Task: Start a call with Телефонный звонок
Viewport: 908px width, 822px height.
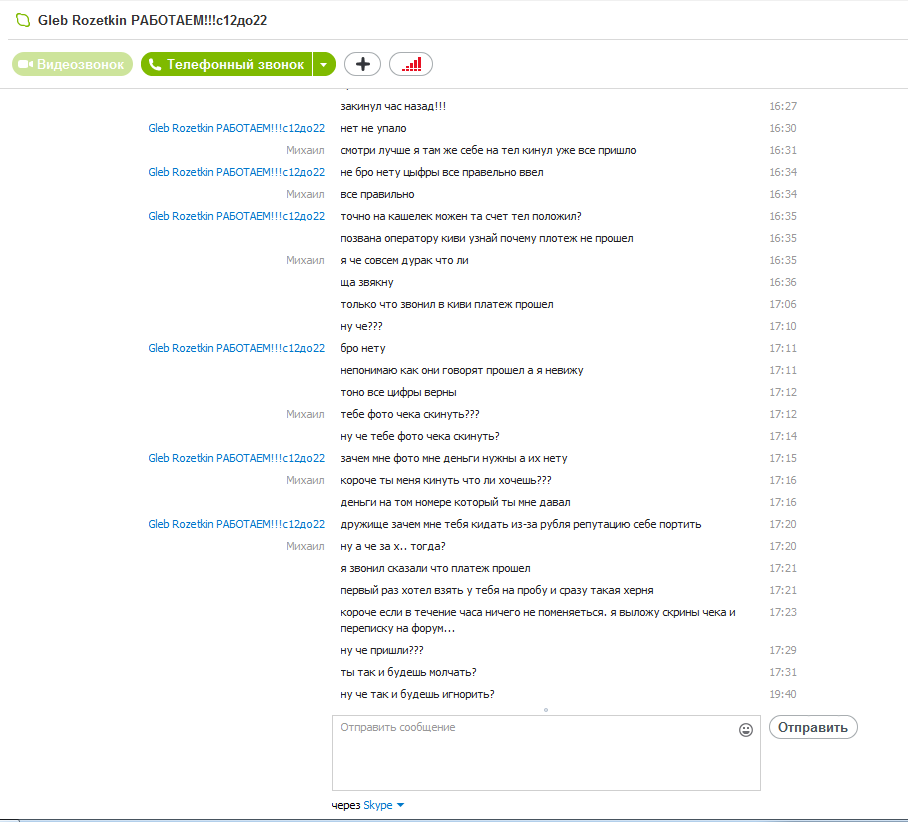Action: 226,64
